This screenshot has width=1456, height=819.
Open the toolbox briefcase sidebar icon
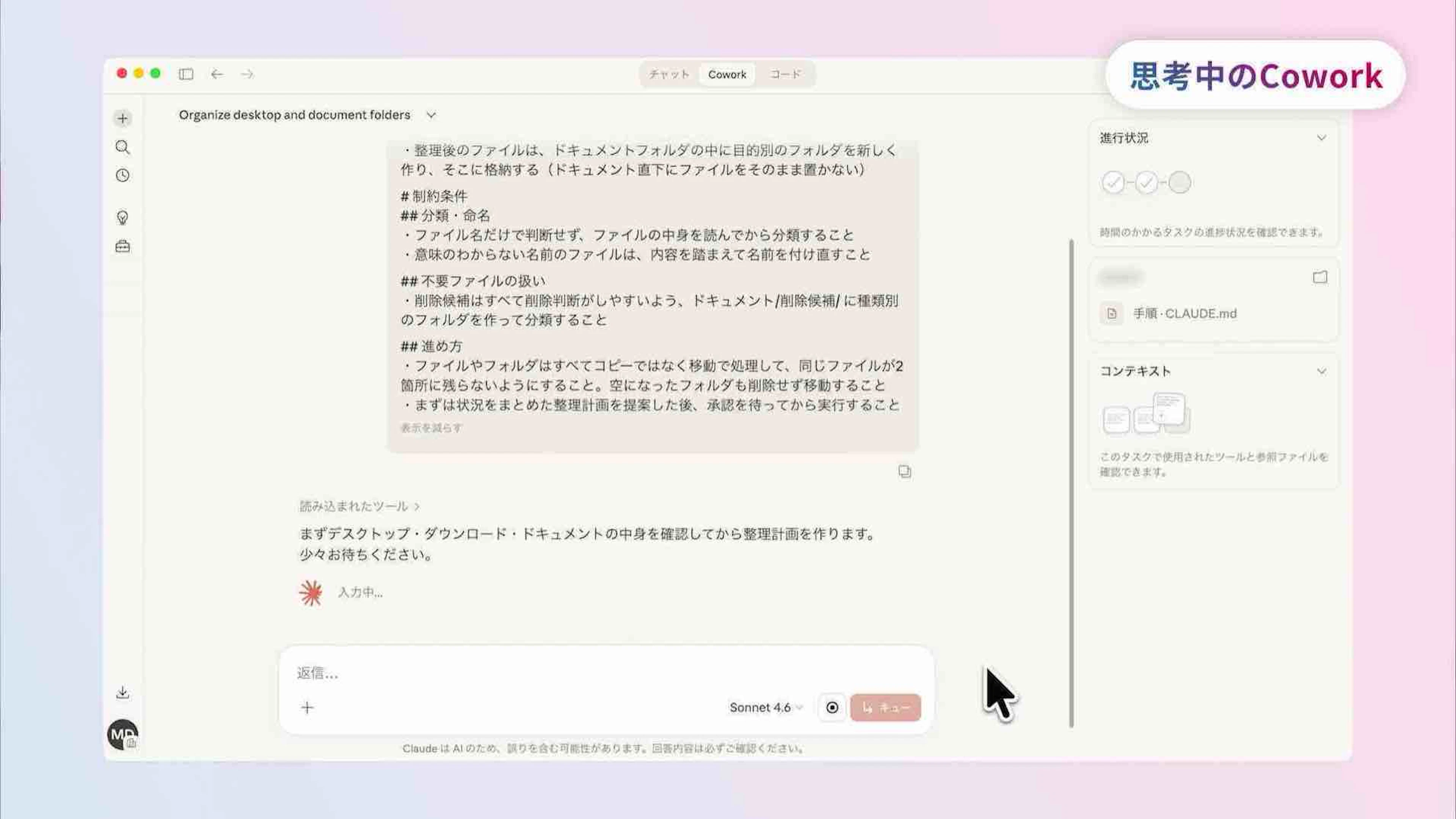(122, 247)
